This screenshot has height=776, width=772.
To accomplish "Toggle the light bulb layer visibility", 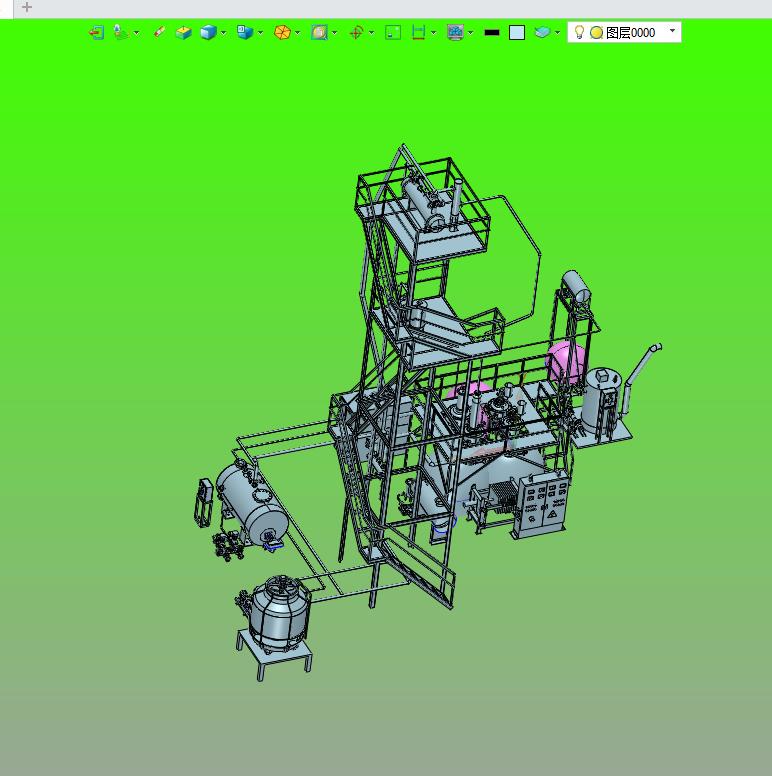I will [x=579, y=33].
